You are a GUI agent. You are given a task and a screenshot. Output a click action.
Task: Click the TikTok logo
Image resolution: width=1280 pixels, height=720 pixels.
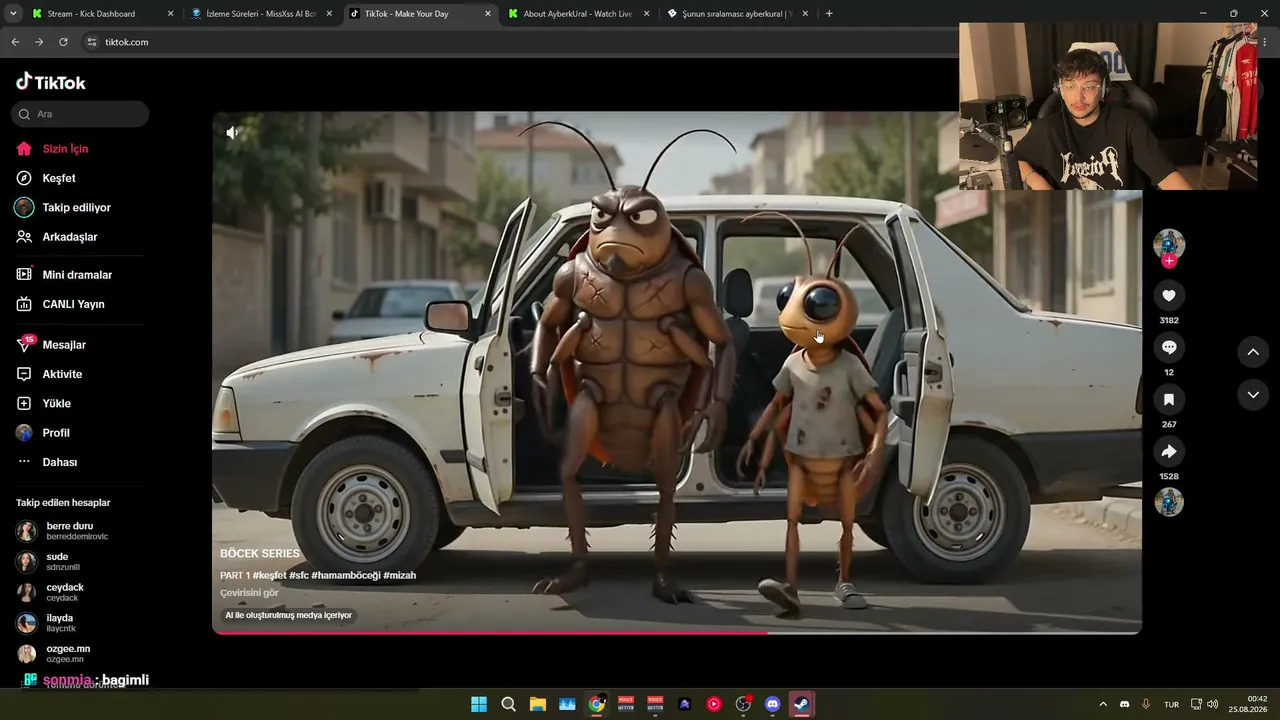(x=51, y=82)
